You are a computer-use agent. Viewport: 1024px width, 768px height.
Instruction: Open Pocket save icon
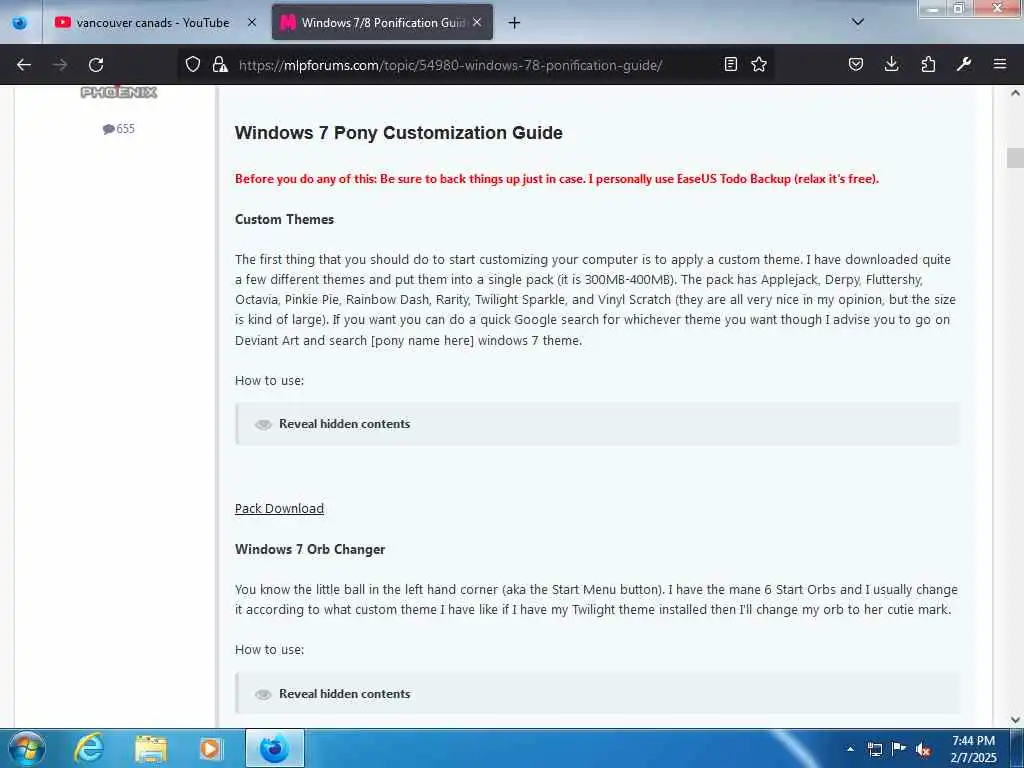pos(856,64)
